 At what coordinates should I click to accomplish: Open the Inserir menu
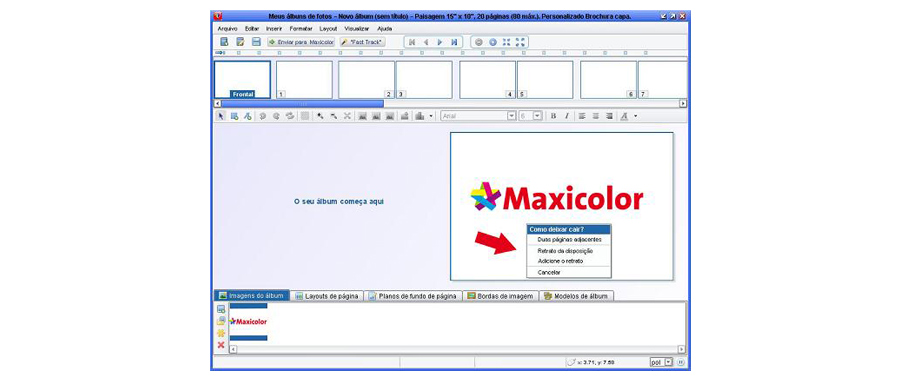point(274,28)
